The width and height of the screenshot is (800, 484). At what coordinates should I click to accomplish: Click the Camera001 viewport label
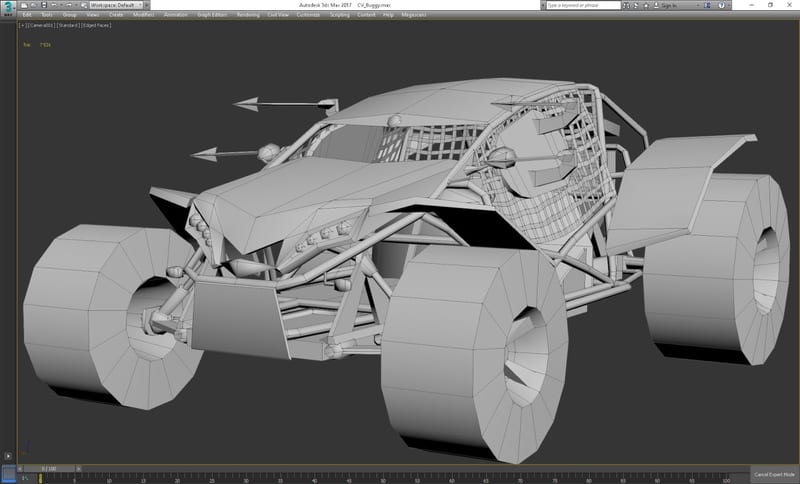41,25
